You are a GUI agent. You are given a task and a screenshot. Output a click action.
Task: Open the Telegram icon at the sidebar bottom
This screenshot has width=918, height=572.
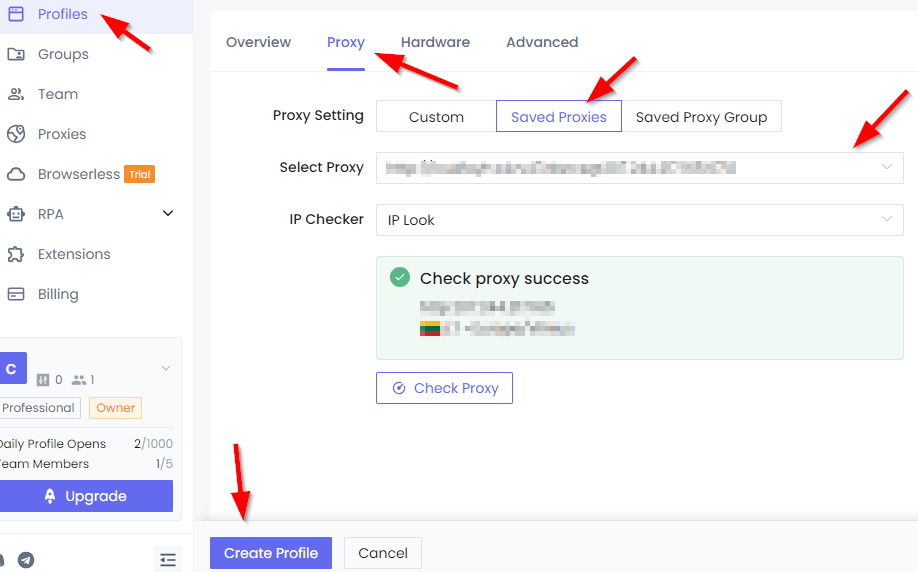click(x=26, y=560)
